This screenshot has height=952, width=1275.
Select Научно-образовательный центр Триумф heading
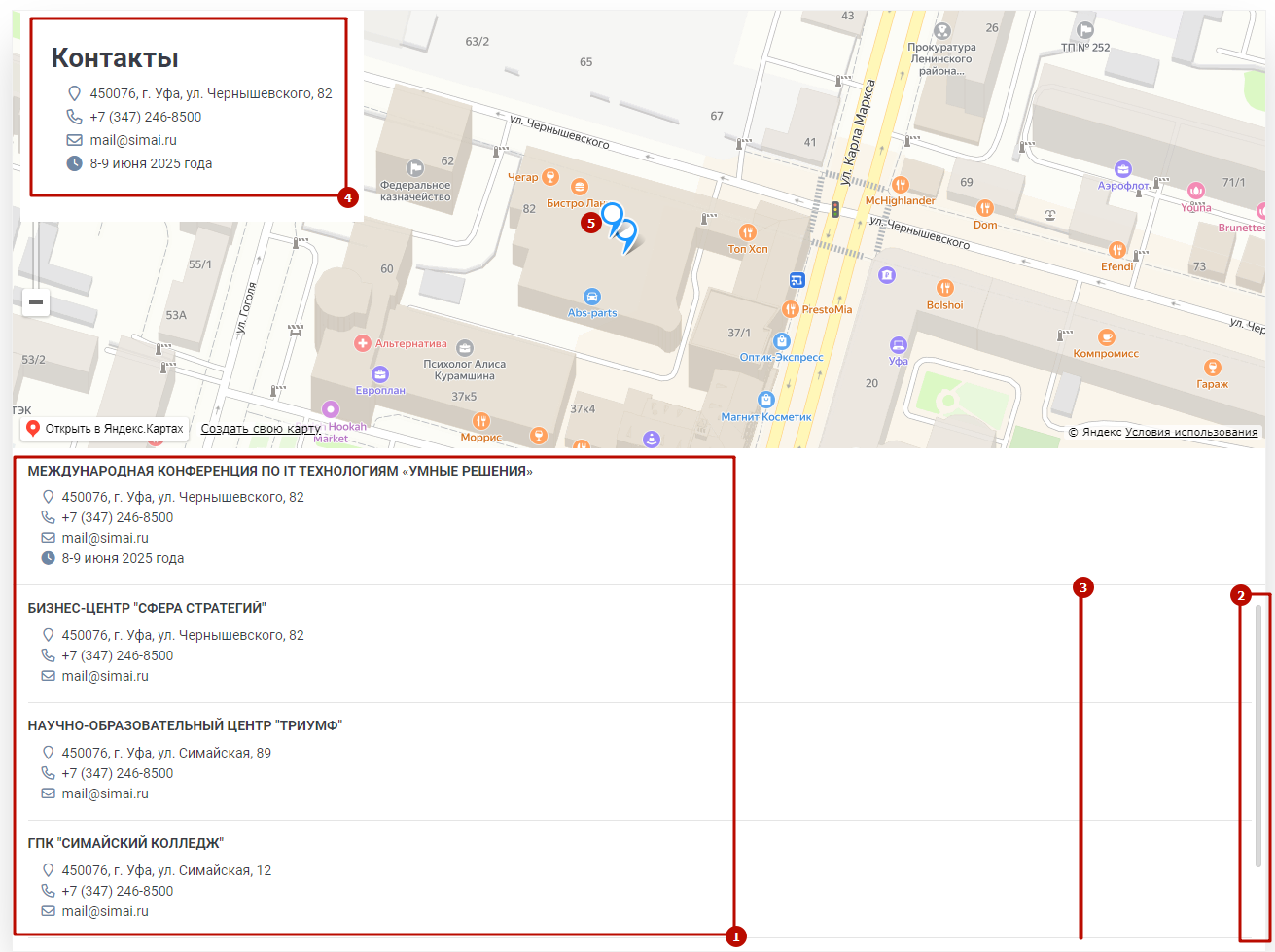185,725
